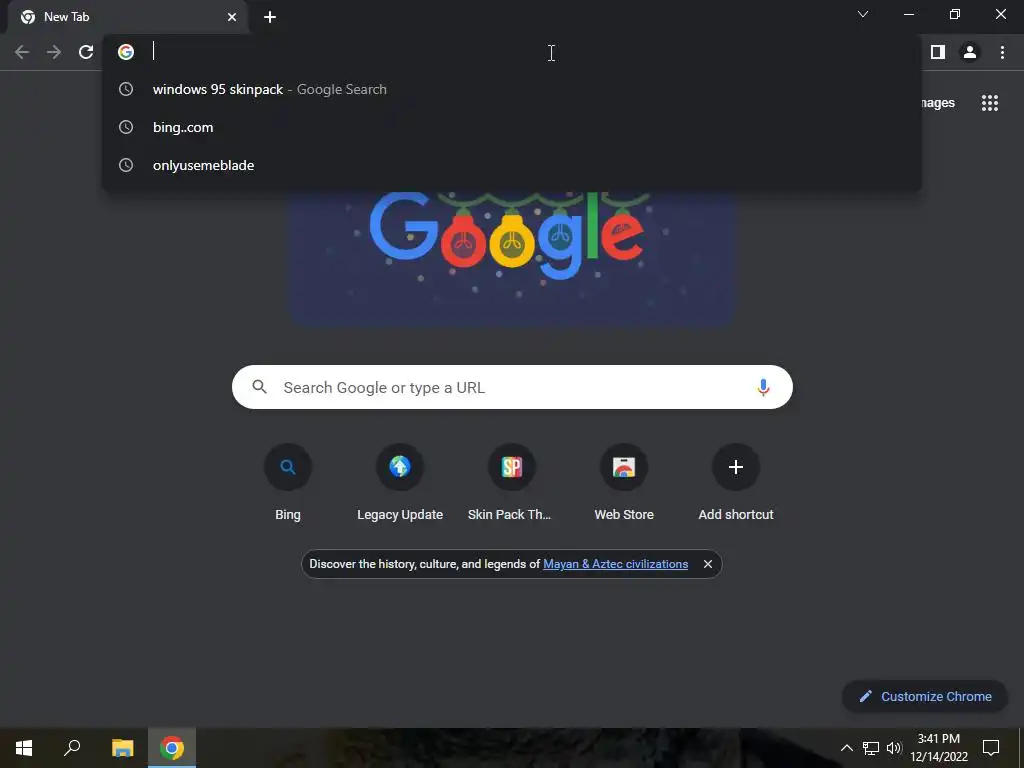Click the Google holiday doodle

pyautogui.click(x=512, y=258)
